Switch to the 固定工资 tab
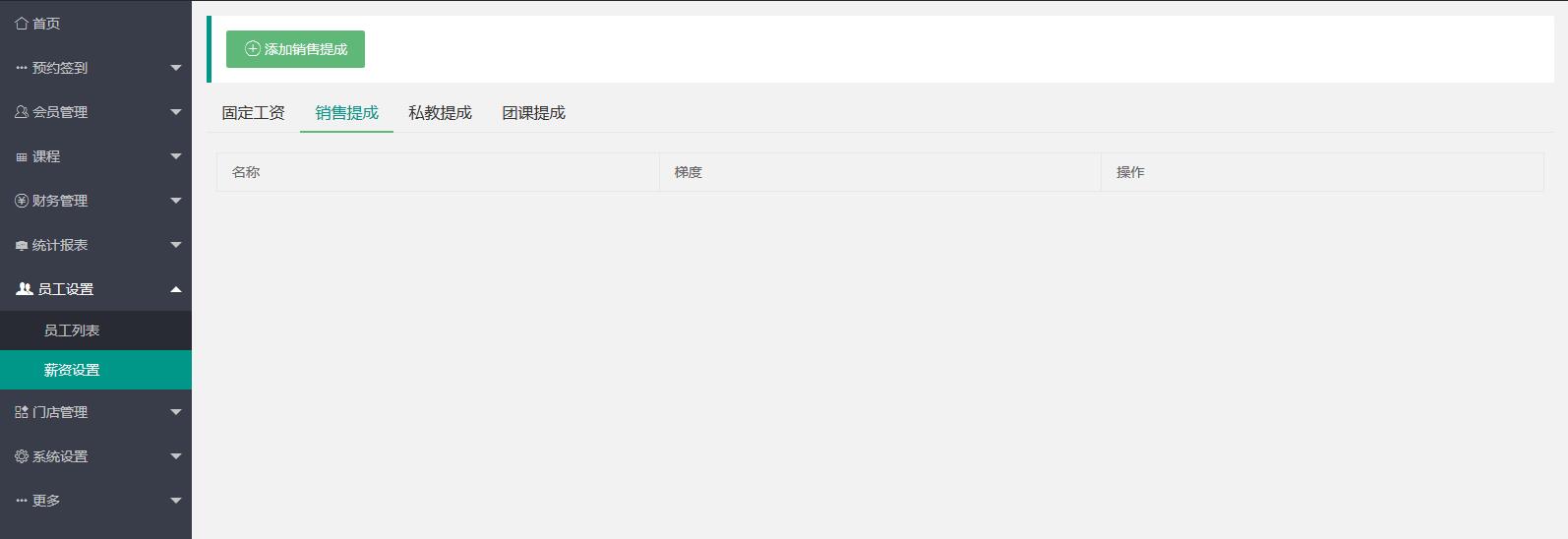 [253, 113]
